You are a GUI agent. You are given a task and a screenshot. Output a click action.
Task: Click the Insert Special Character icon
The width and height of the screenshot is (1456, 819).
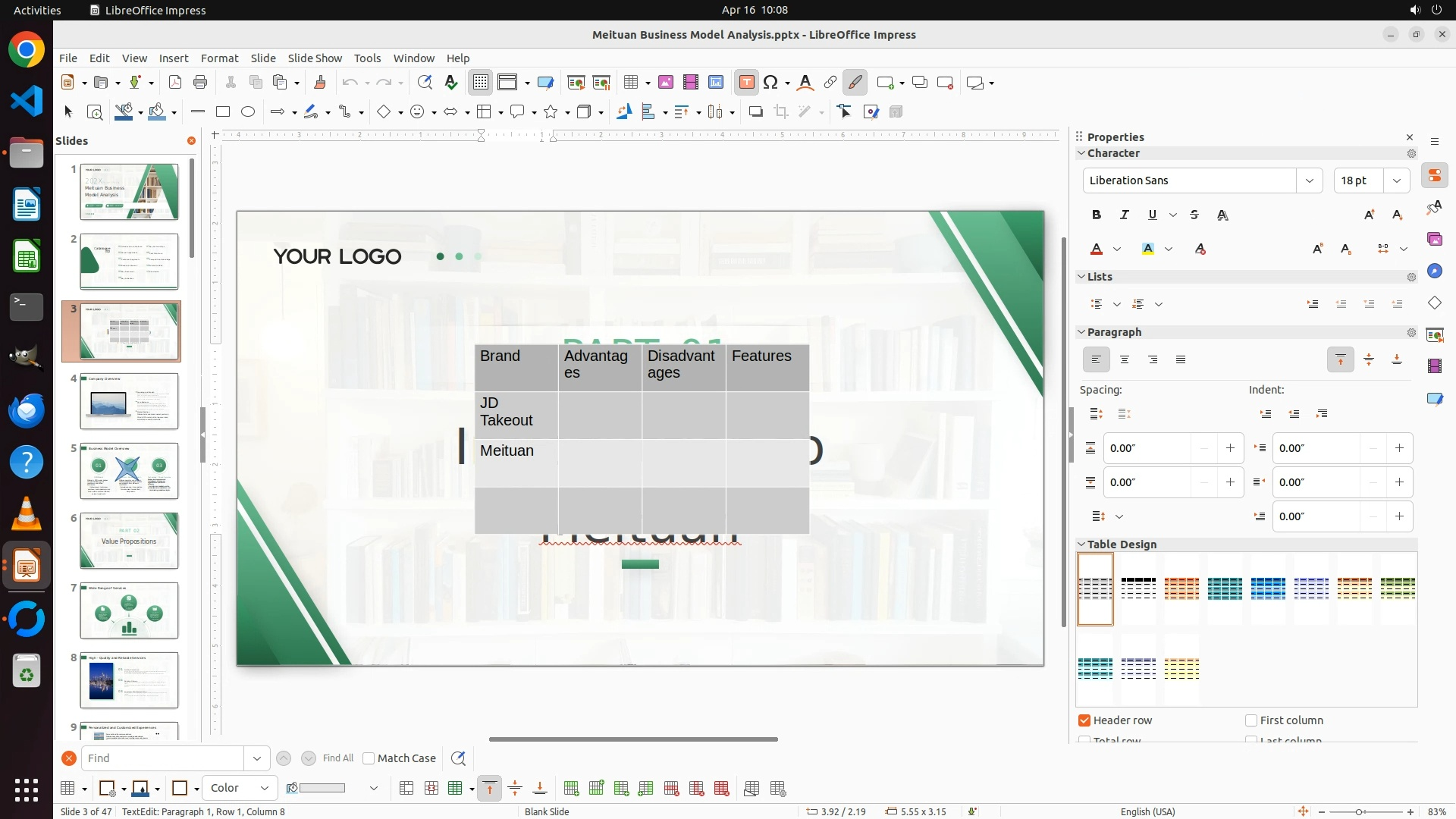[x=770, y=83]
